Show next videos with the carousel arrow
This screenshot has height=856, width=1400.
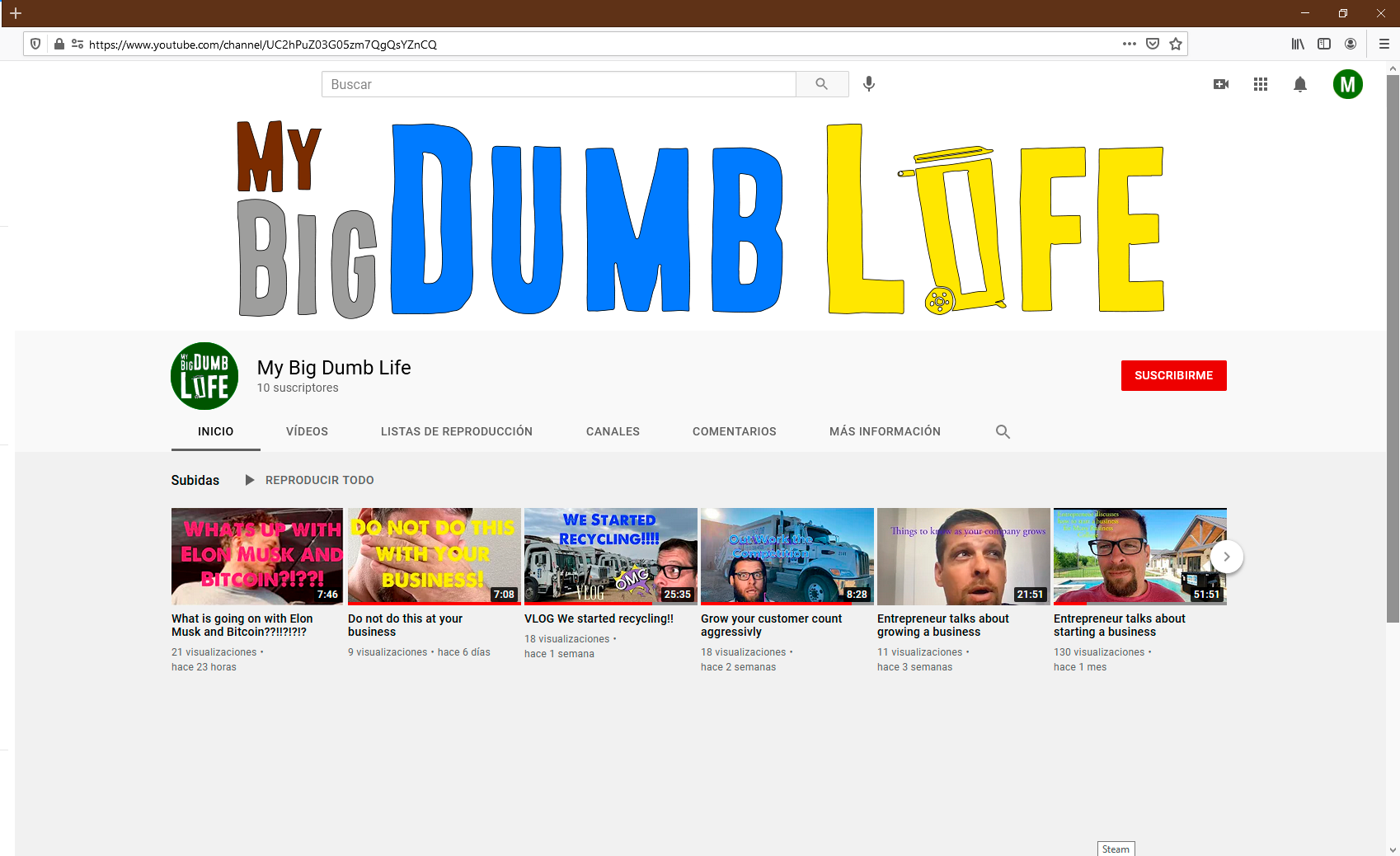click(x=1227, y=557)
